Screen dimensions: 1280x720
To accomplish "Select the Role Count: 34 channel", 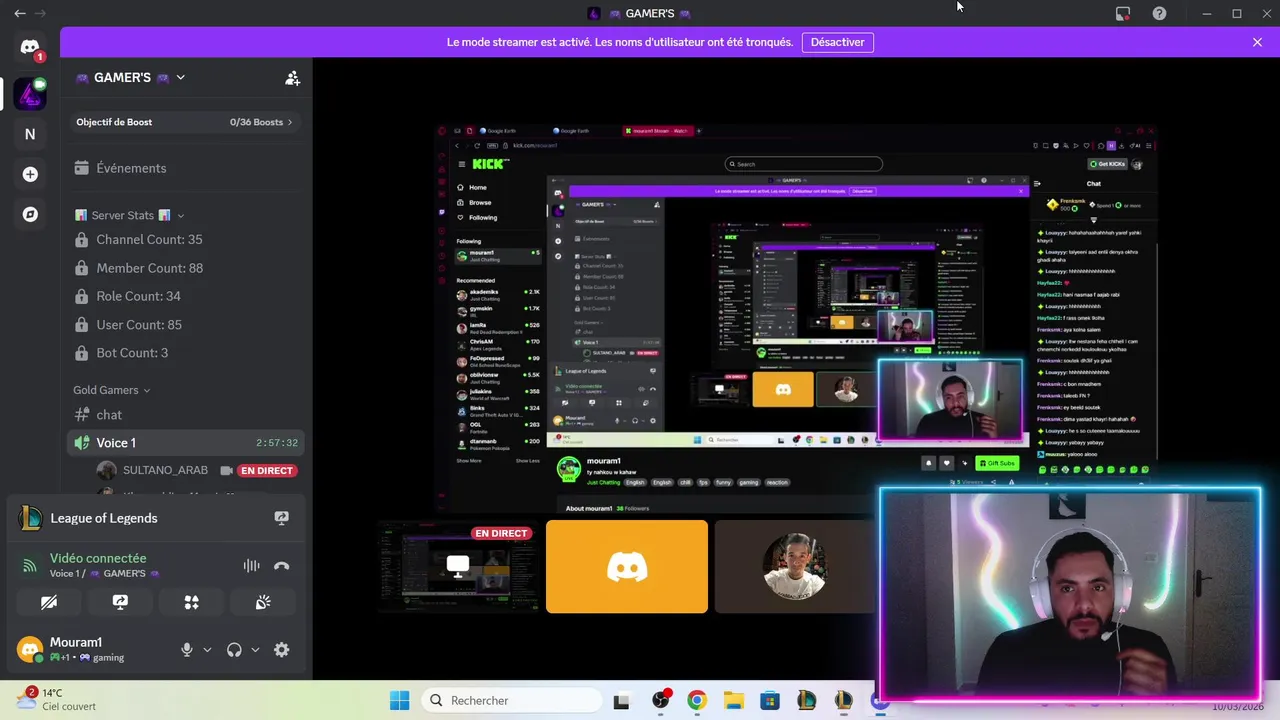I will (x=186, y=296).
